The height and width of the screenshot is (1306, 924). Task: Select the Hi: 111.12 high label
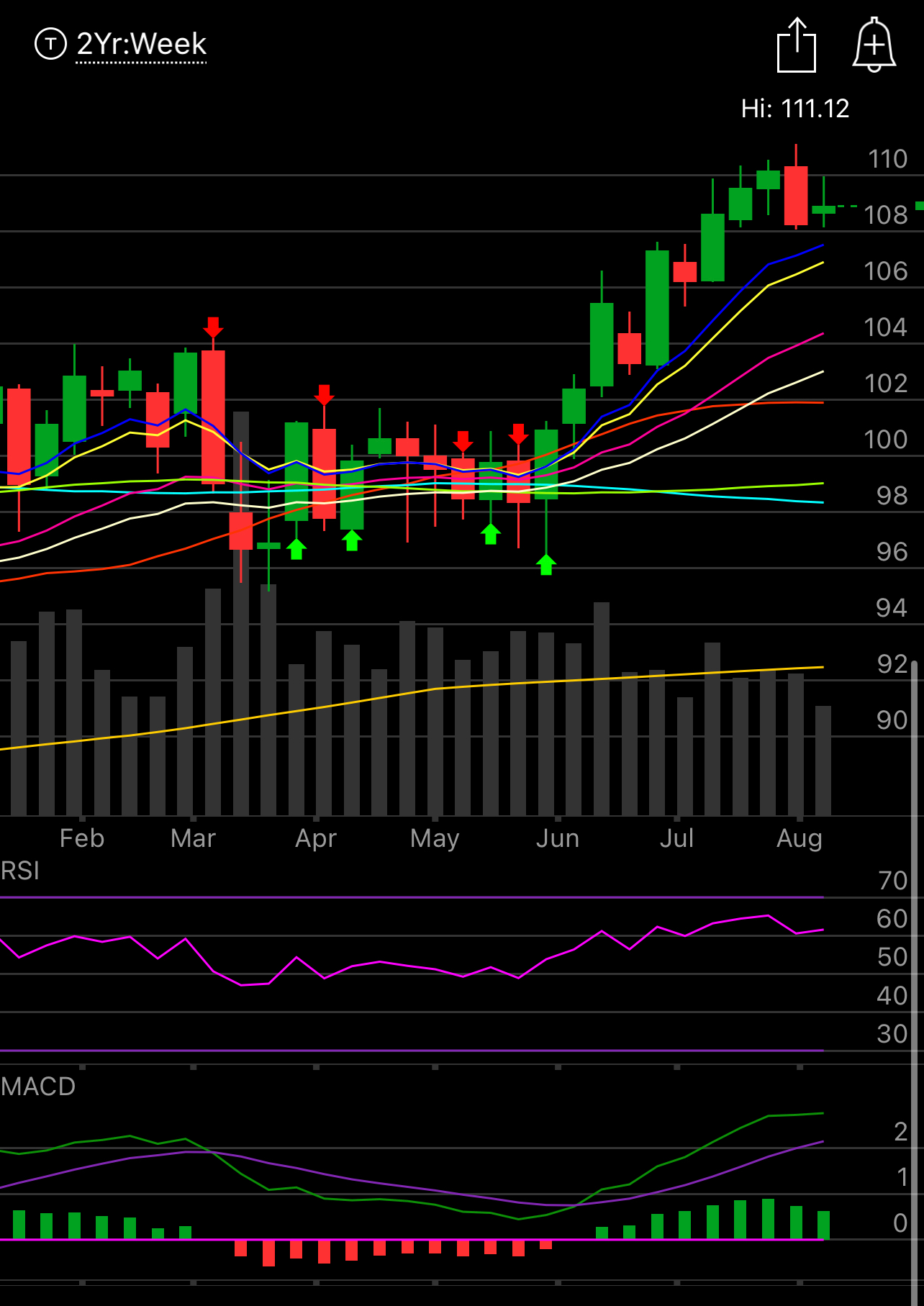coord(795,109)
